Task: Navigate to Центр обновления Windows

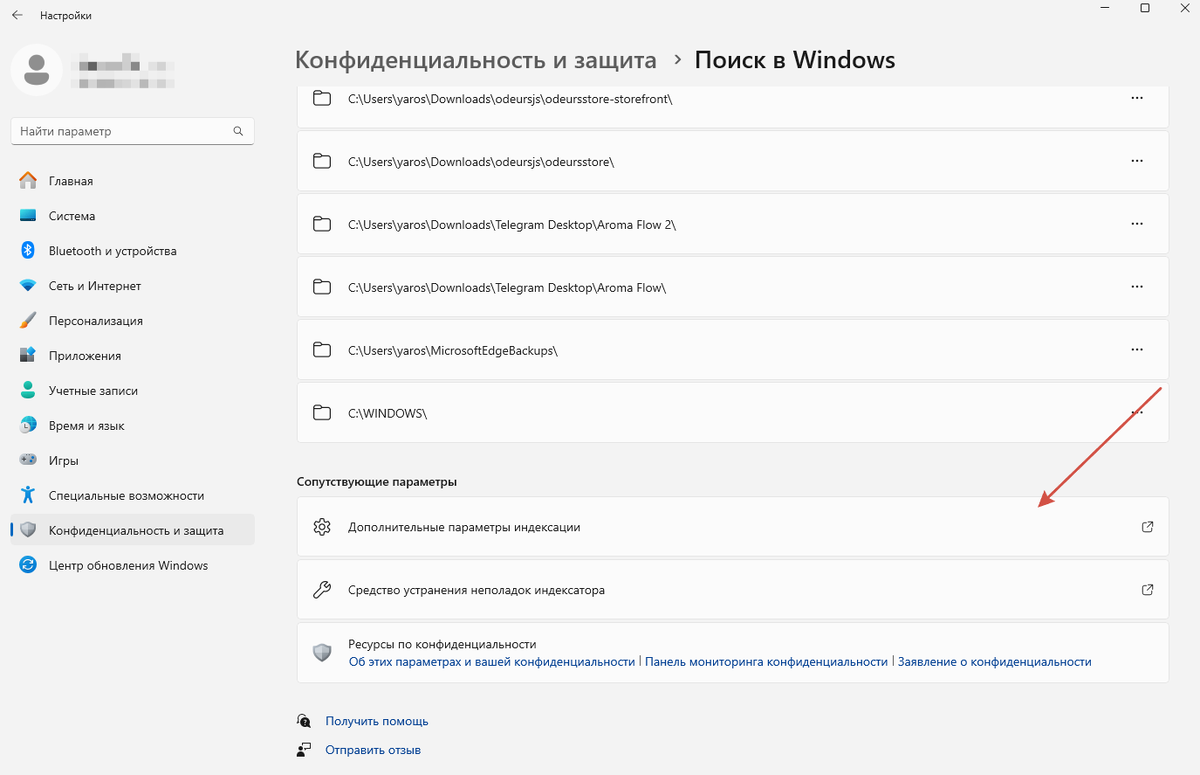Action: click(132, 565)
